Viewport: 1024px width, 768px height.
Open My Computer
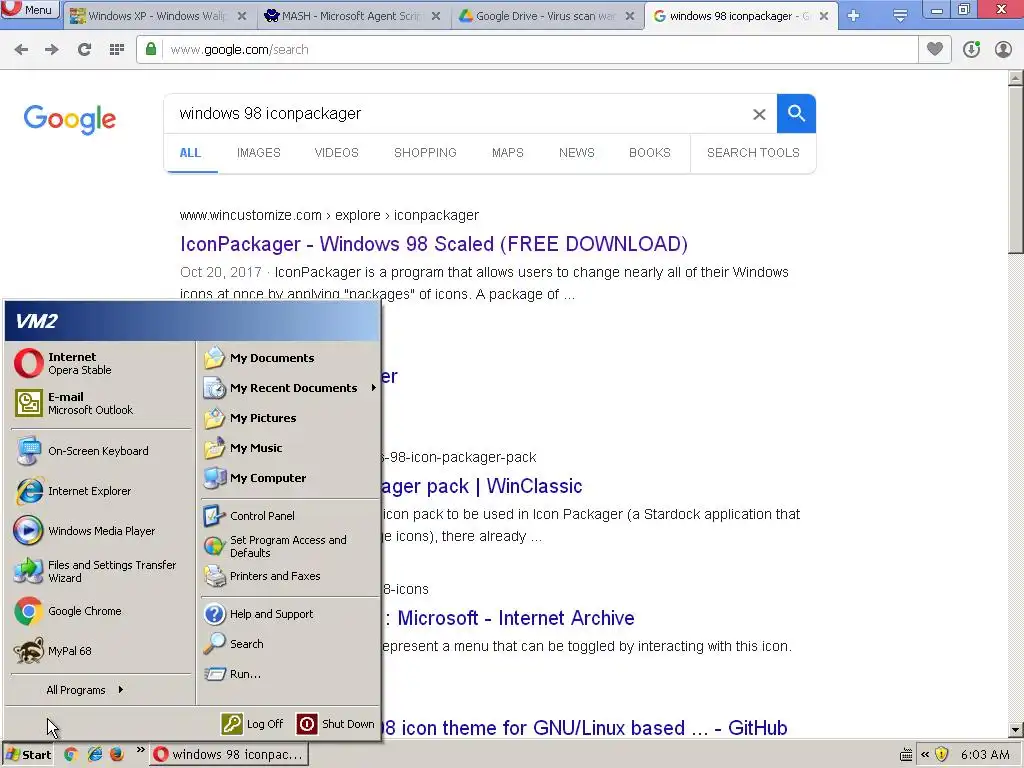(289, 478)
